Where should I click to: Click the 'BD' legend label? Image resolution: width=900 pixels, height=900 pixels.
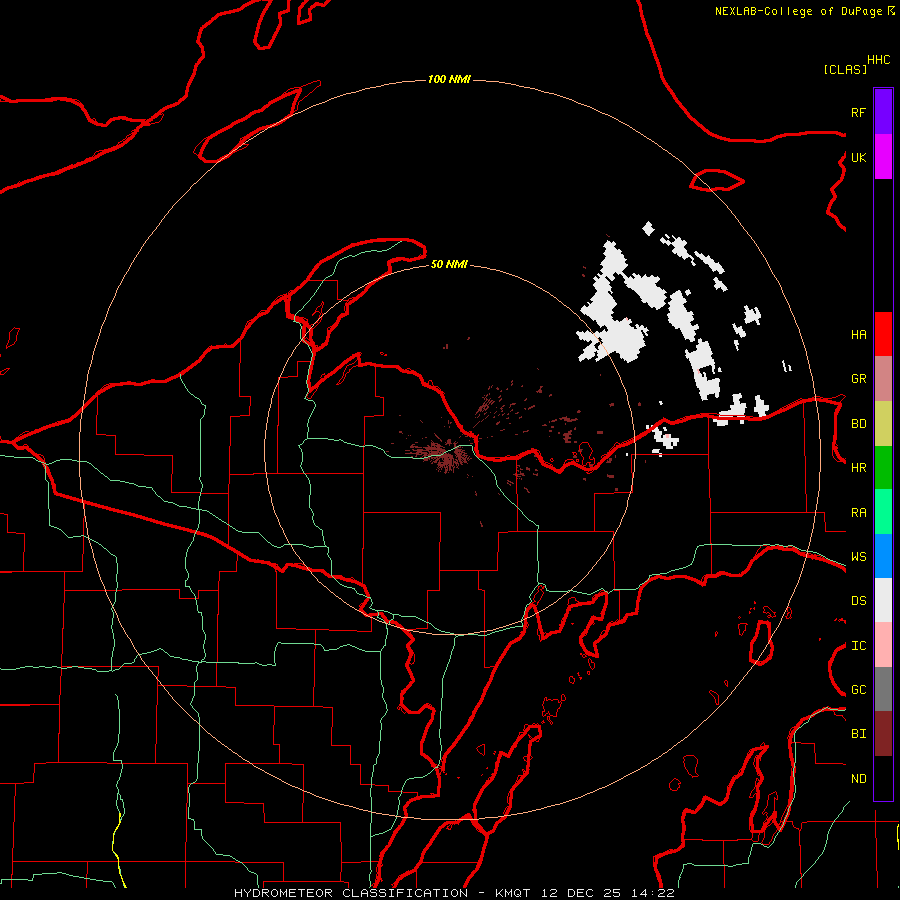click(859, 424)
